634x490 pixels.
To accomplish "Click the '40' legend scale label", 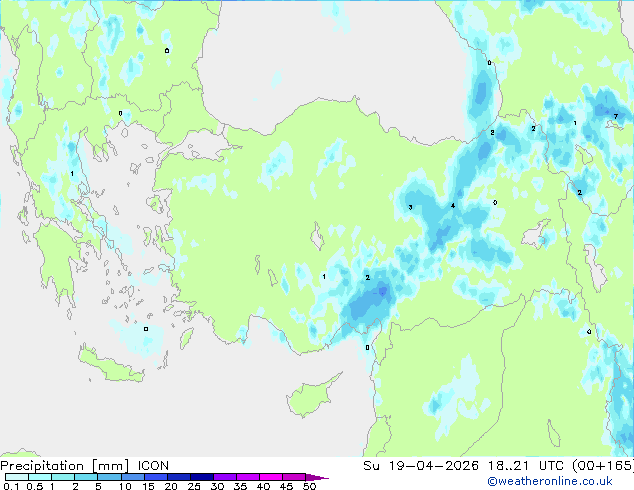I will [263, 486].
